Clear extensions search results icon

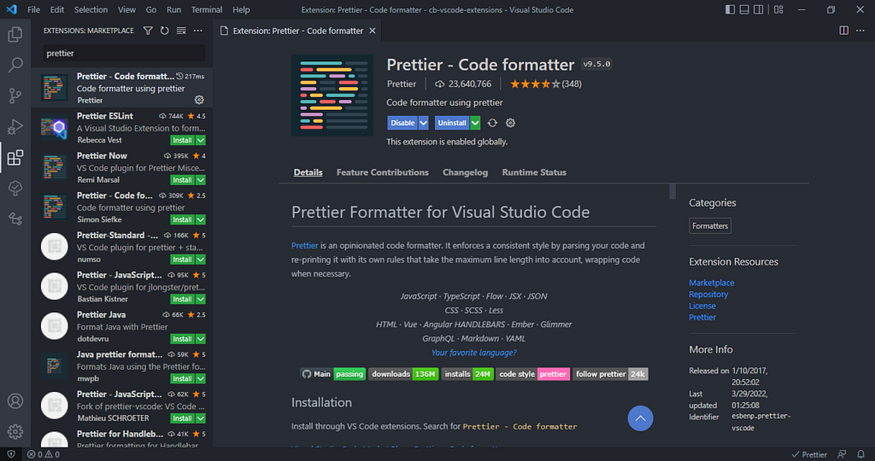tap(181, 31)
